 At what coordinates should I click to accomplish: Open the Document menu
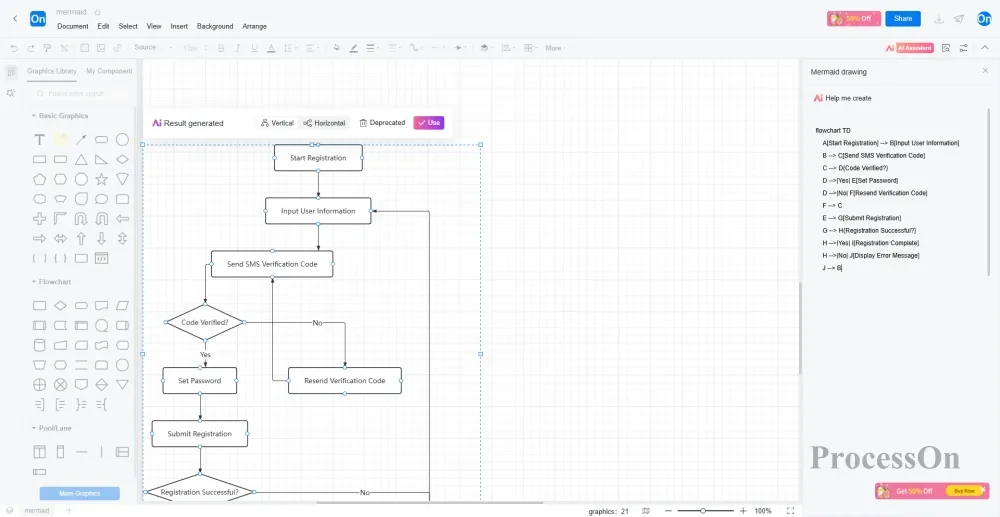click(73, 26)
